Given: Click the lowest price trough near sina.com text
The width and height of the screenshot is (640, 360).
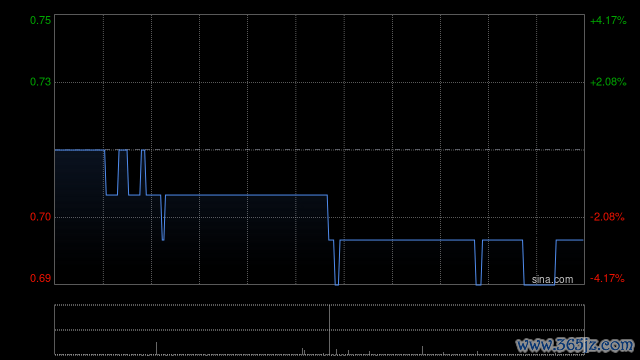Looking at the screenshot, I should coord(539,284).
